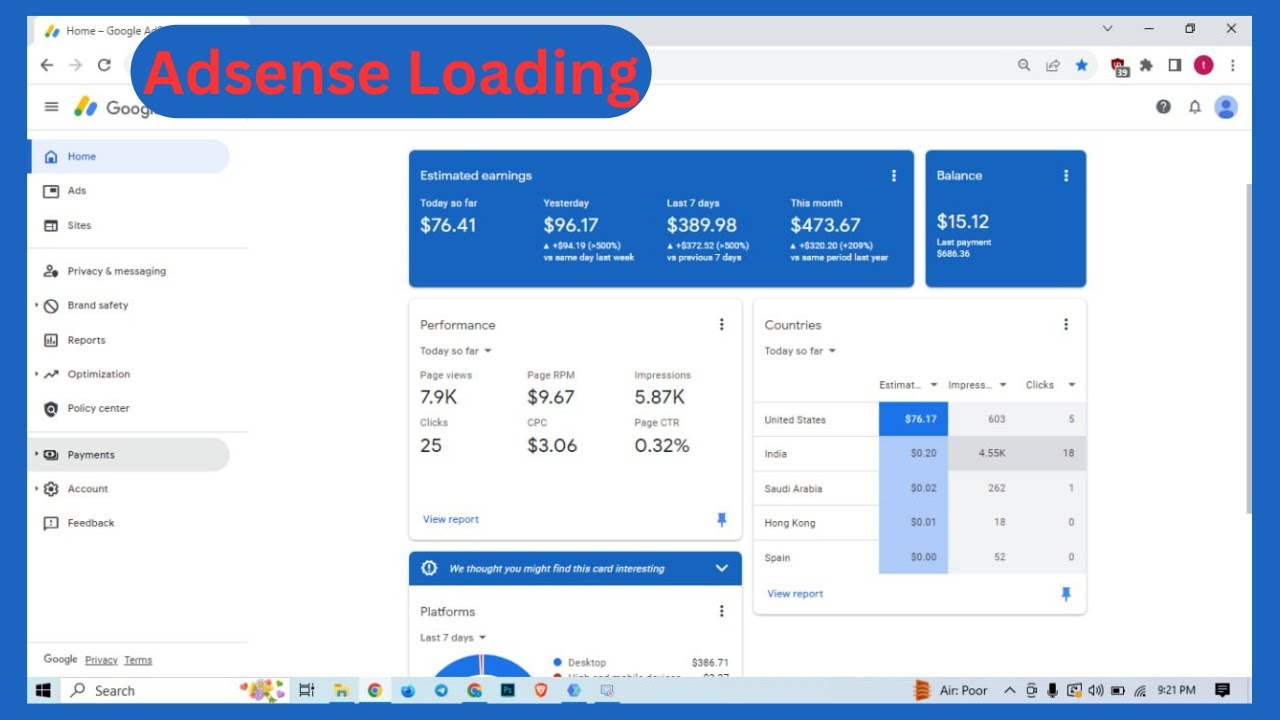Screen dimensions: 1280x720
Task: Open Estimated earnings card three-dot menu
Action: (x=894, y=176)
